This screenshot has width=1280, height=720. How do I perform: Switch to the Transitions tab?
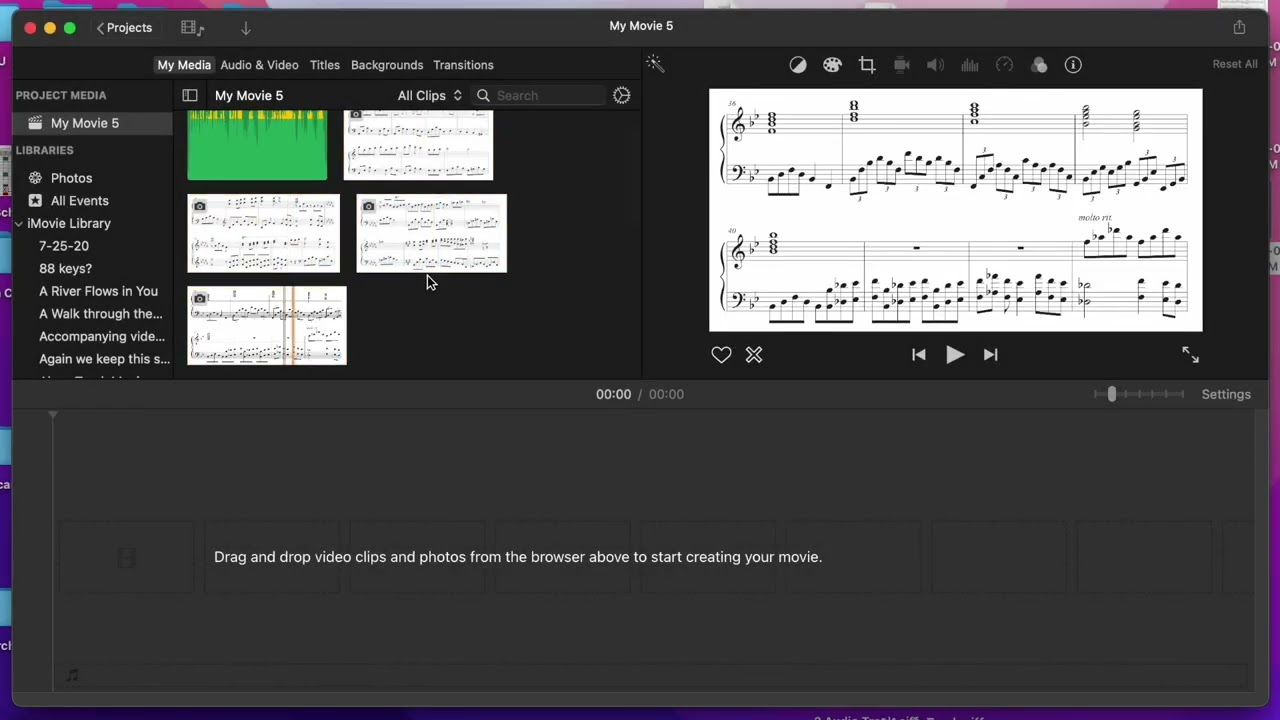(463, 65)
